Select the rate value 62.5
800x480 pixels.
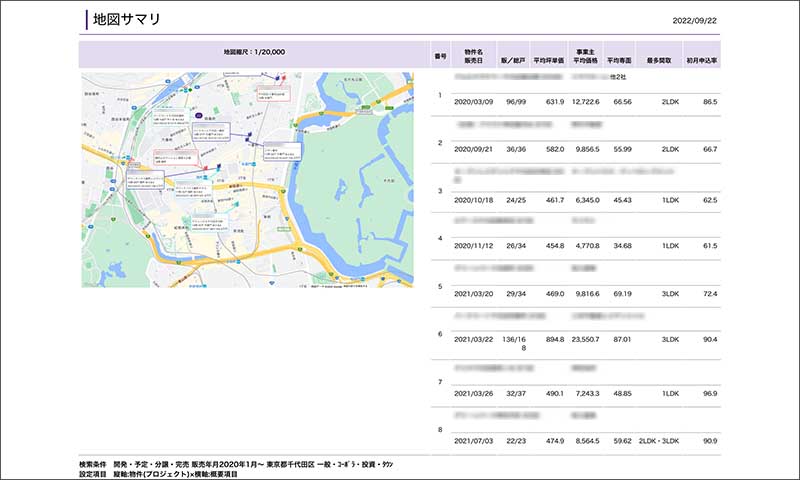click(710, 200)
